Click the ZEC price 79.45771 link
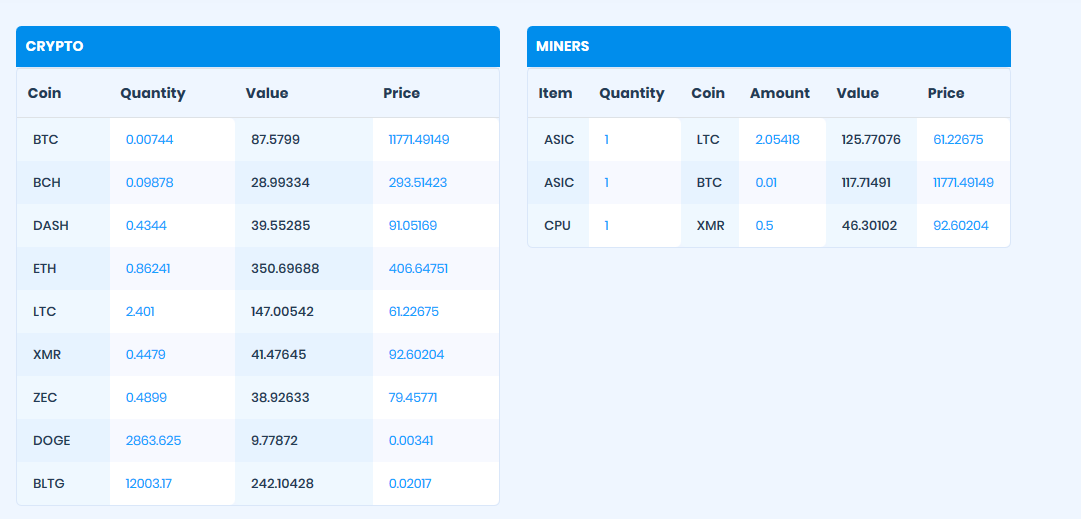Viewport: 1081px width, 519px height. [412, 398]
